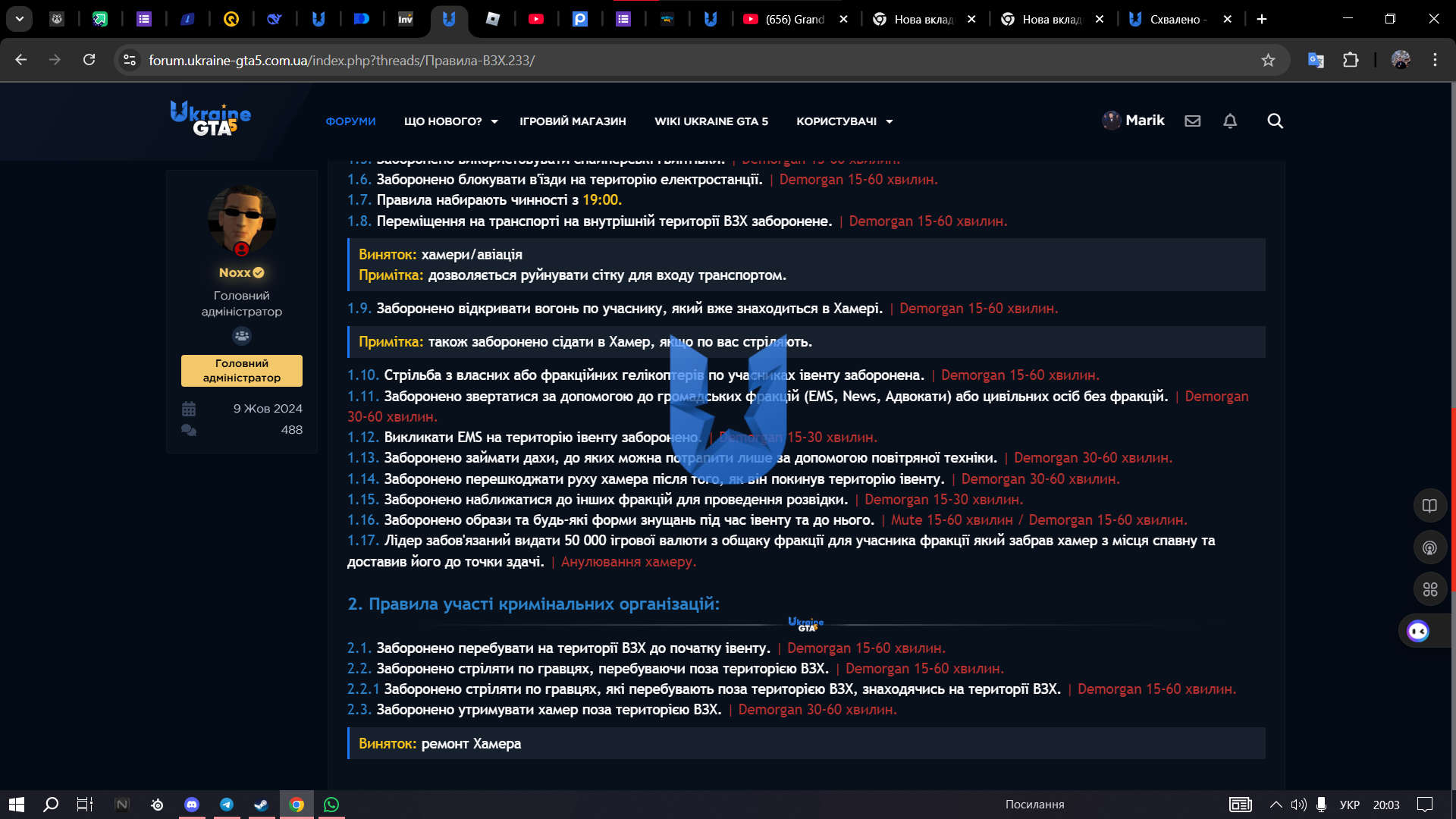Open Telegram from the taskbar
The width and height of the screenshot is (1456, 819).
pos(227,804)
